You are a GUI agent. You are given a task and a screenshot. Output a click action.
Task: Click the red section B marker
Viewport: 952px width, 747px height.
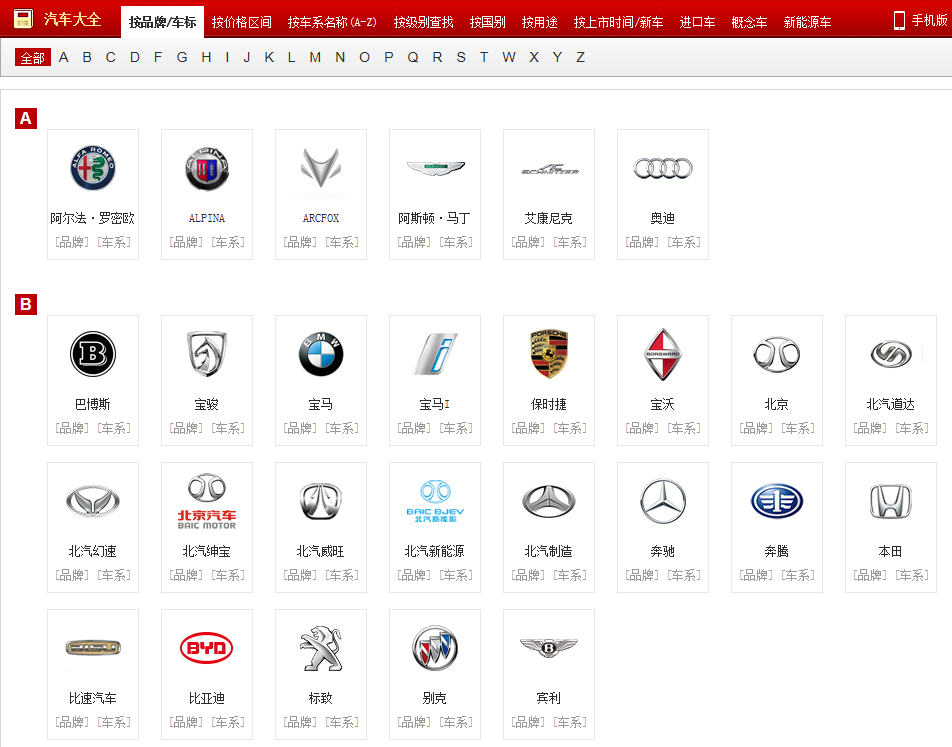click(26, 304)
